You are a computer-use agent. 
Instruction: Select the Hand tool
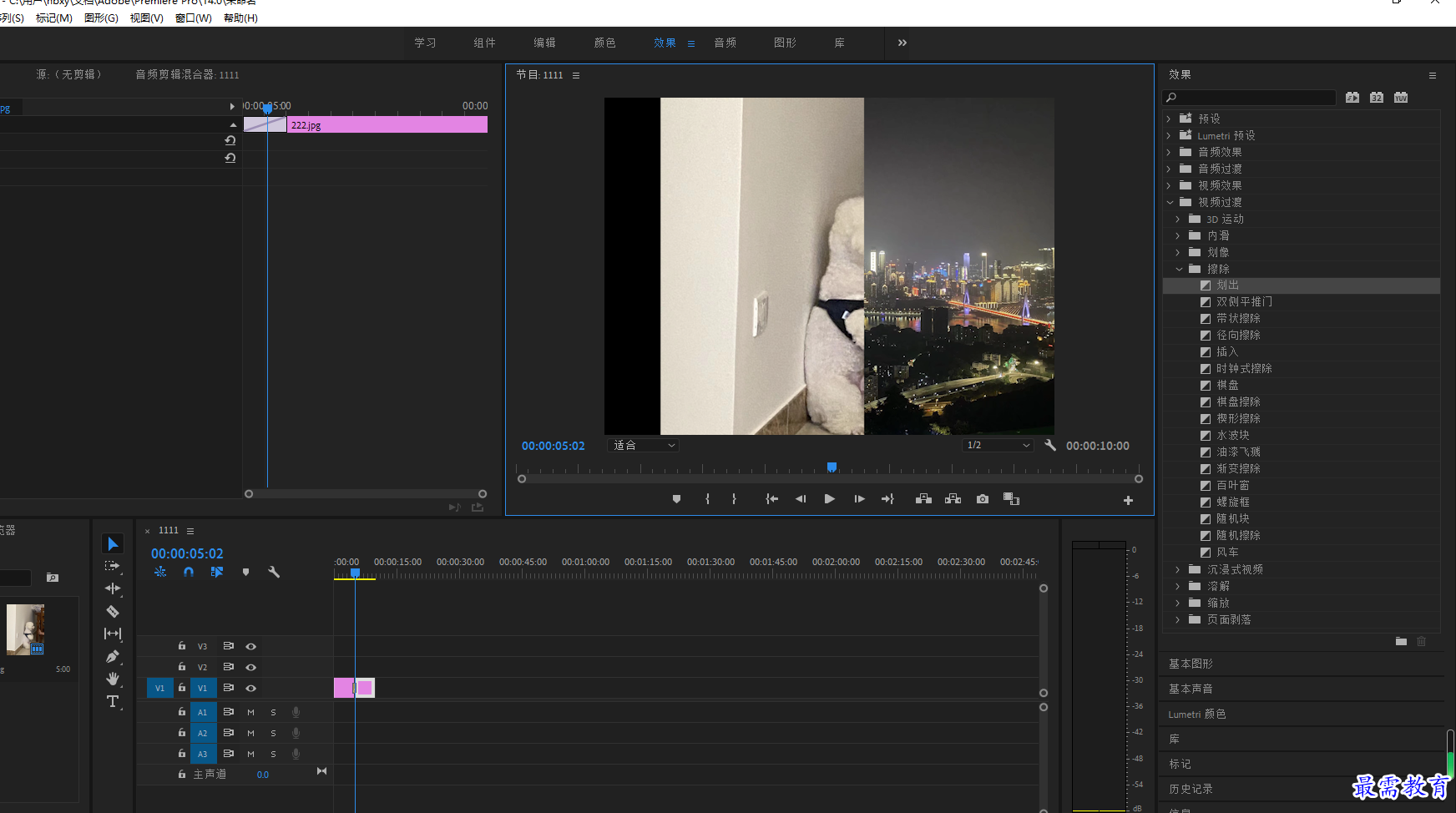(x=113, y=679)
